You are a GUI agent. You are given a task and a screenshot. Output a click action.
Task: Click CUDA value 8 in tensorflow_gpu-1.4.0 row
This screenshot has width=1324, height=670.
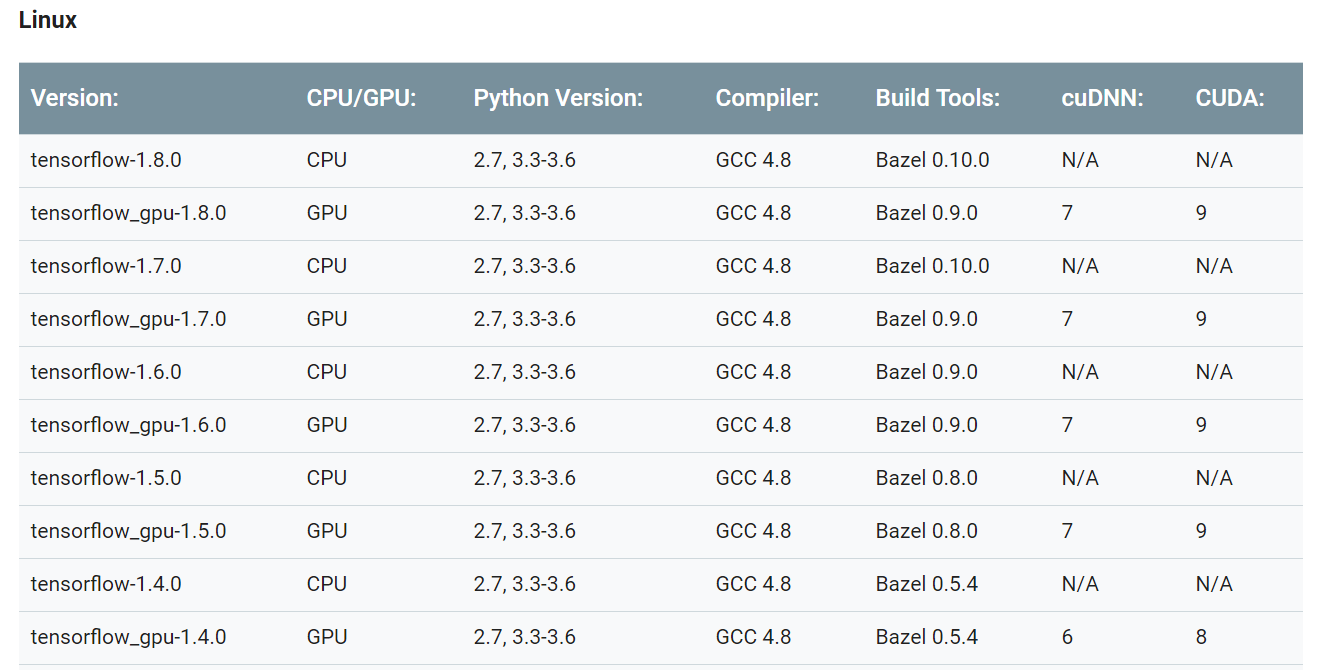pyautogui.click(x=1201, y=637)
